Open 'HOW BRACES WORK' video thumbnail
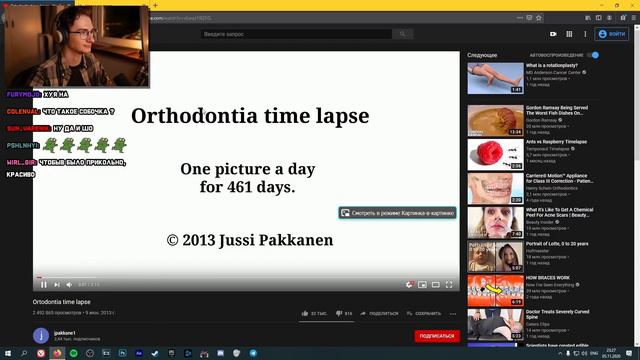 click(496, 291)
